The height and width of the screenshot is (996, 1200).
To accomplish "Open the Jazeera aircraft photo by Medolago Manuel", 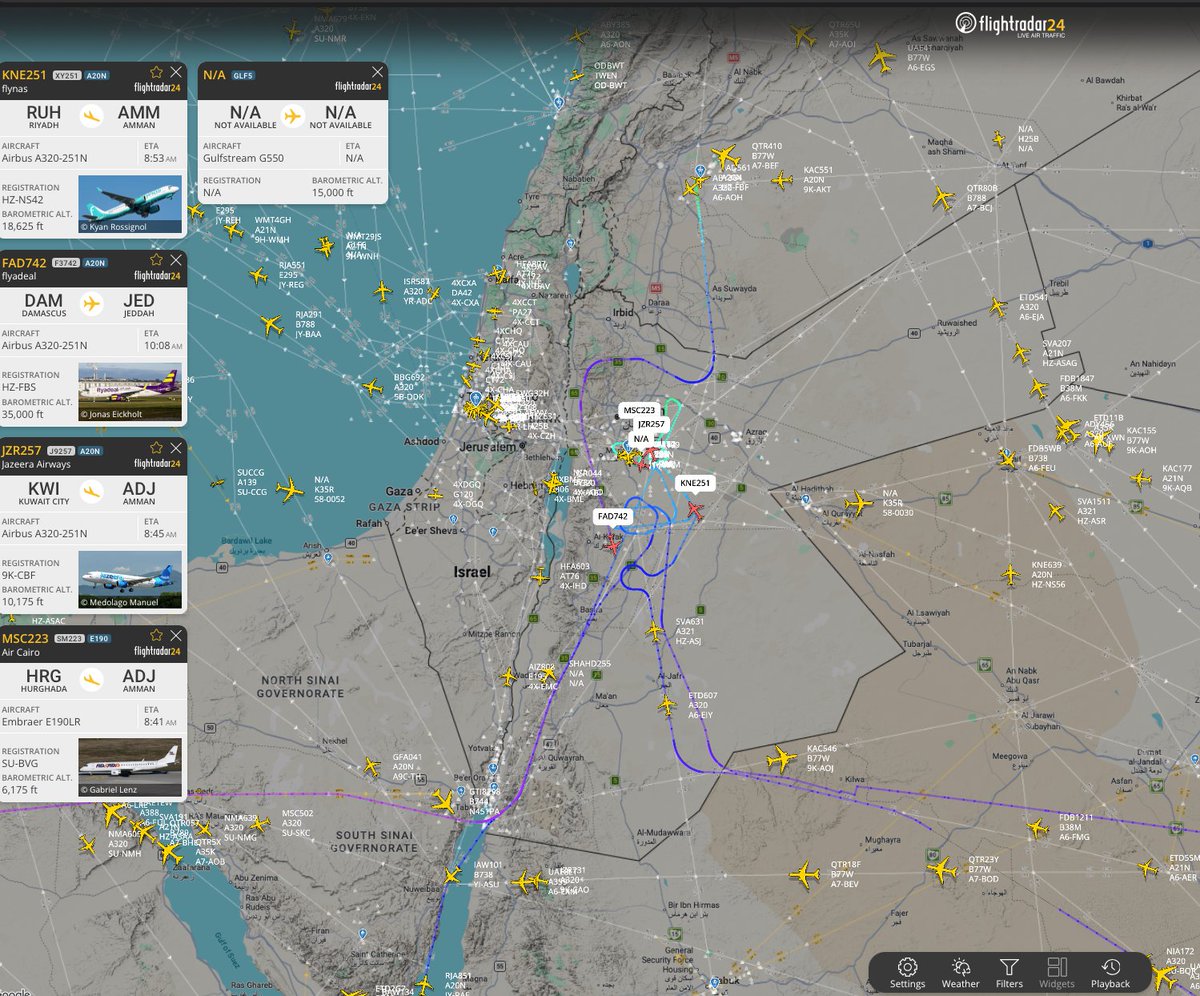I will point(130,581).
